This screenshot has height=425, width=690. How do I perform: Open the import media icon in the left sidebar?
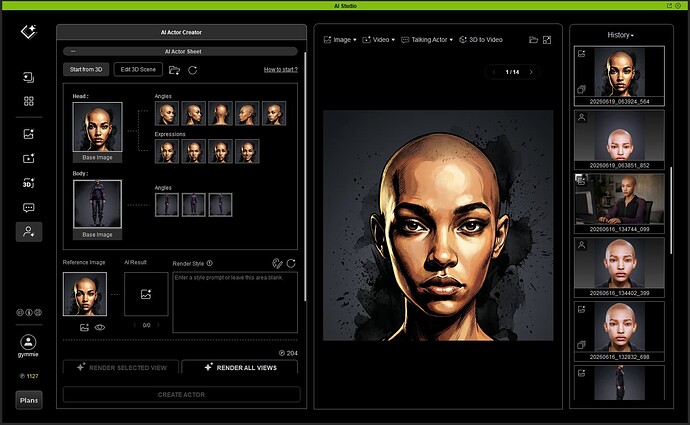click(x=29, y=77)
